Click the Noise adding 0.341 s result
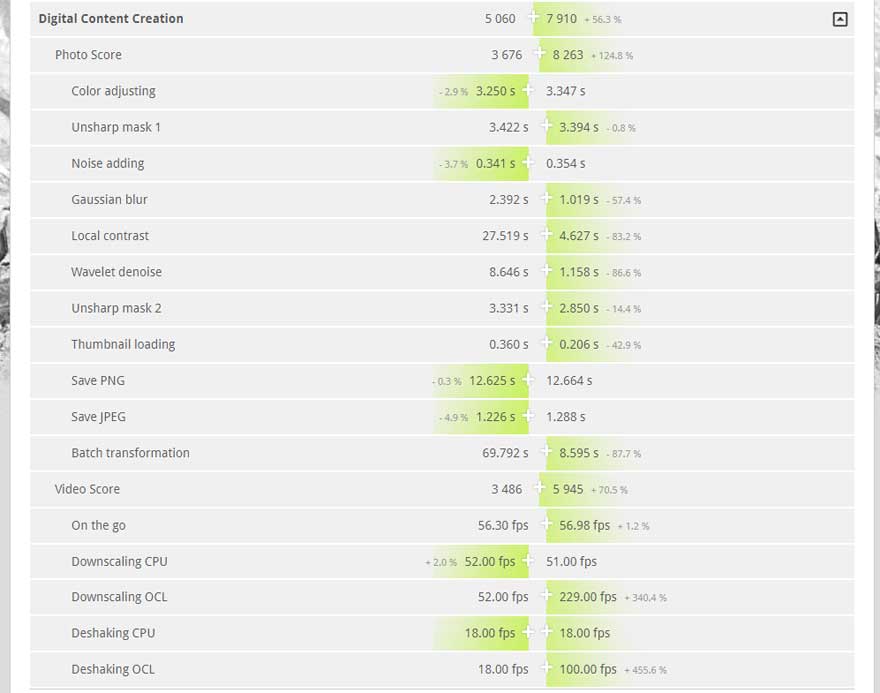The width and height of the screenshot is (880, 693). (x=495, y=163)
